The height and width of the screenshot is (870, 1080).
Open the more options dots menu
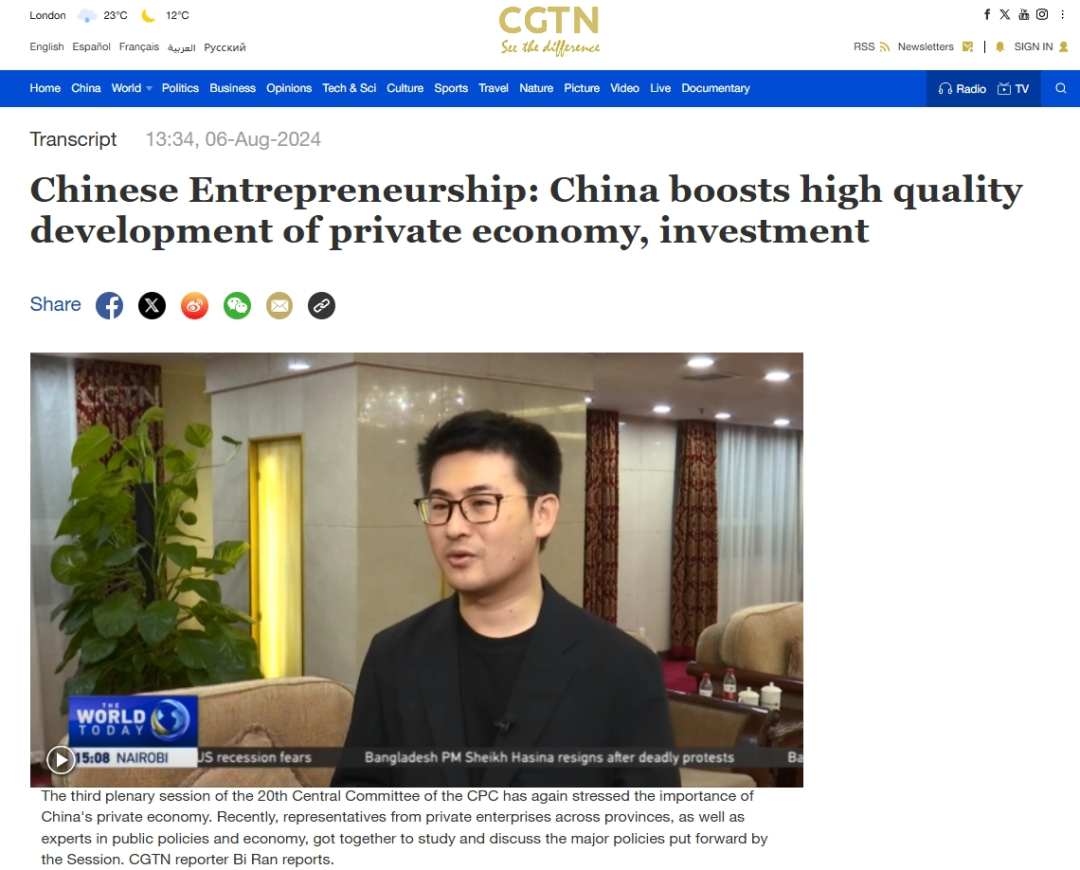(1062, 14)
